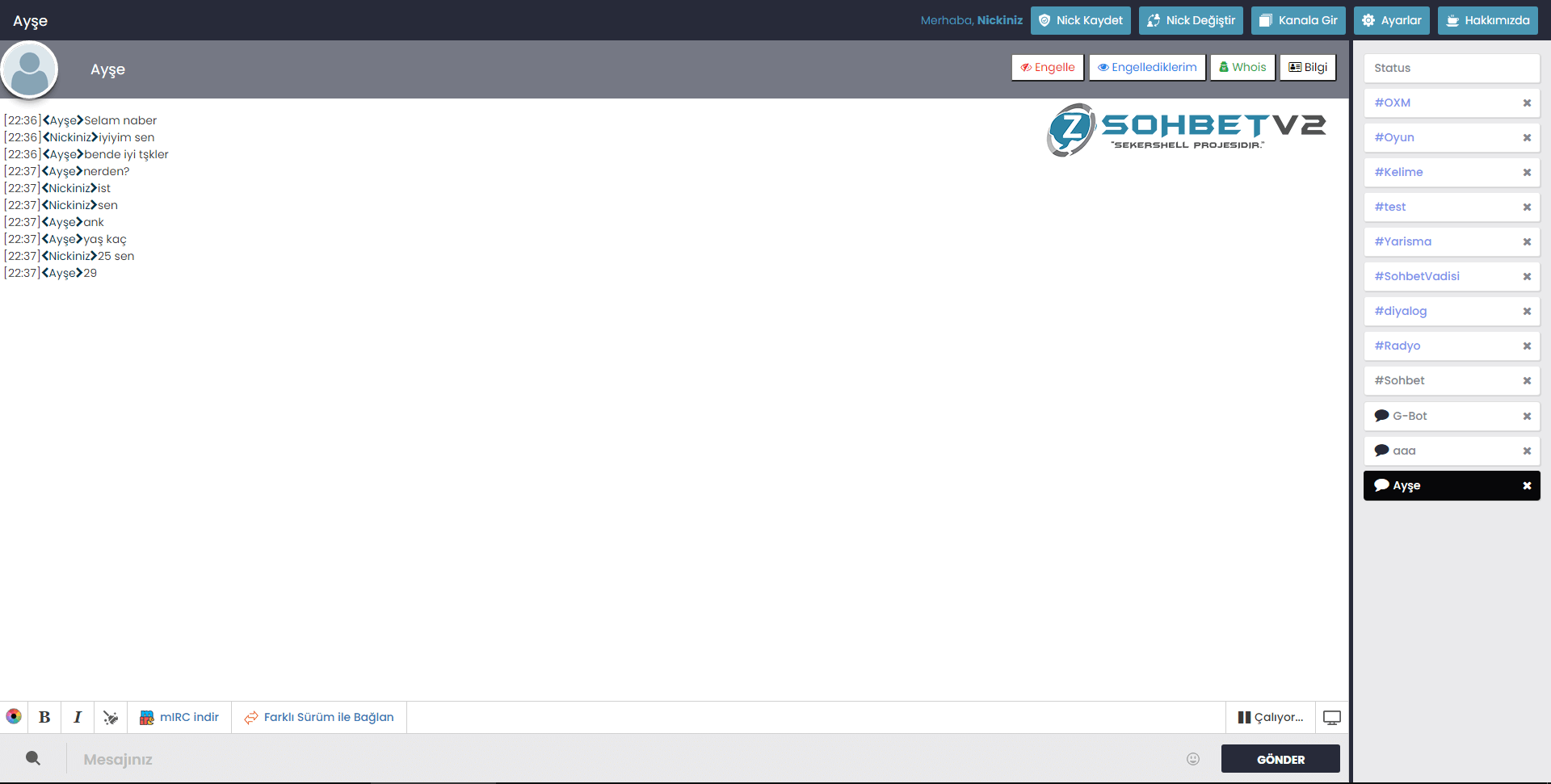The height and width of the screenshot is (784, 1551).
Task: View Engellediklerim blocked list
Action: (1147, 67)
